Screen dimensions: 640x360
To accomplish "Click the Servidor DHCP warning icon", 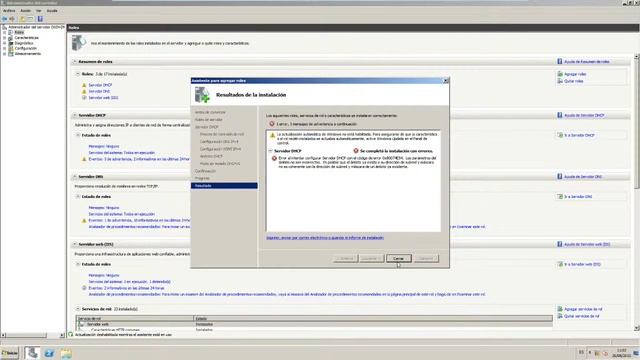I will (x=84, y=85).
